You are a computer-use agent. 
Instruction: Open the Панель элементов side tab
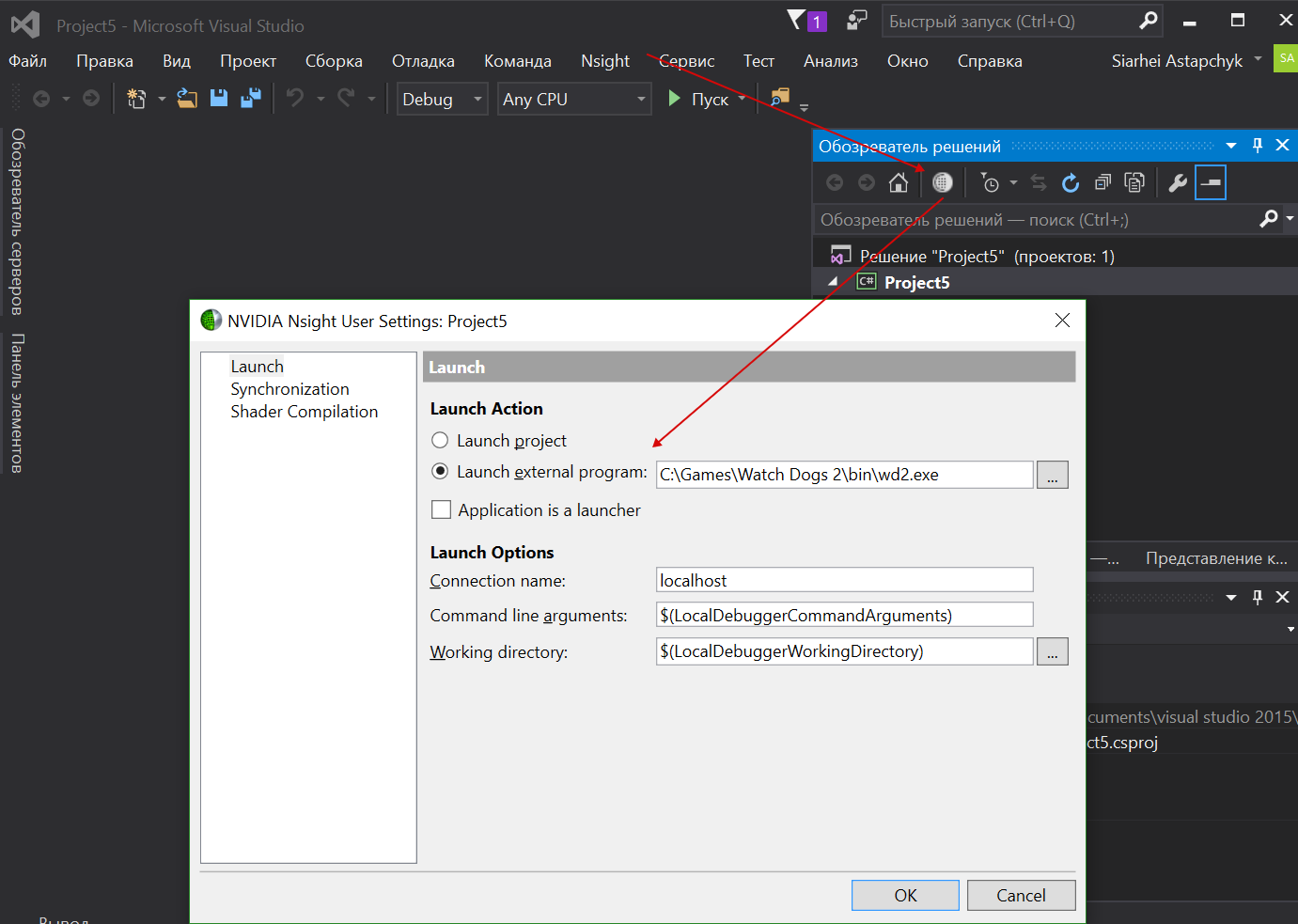tap(16, 403)
